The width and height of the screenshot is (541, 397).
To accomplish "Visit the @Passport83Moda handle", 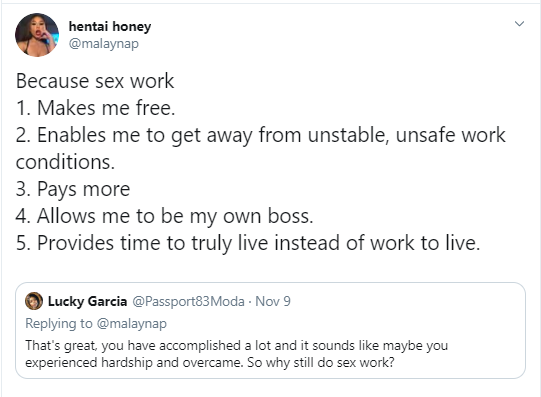I will point(188,301).
